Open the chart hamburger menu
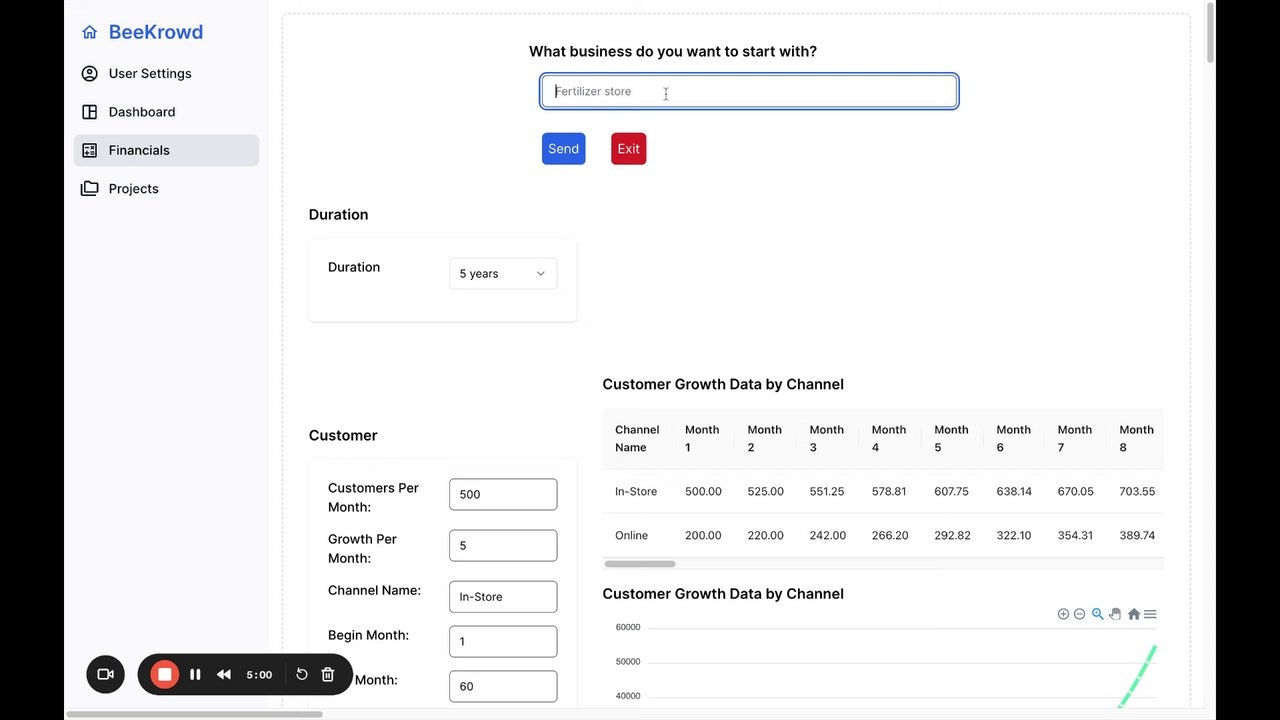Viewport: 1280px width, 720px height. 1150,614
